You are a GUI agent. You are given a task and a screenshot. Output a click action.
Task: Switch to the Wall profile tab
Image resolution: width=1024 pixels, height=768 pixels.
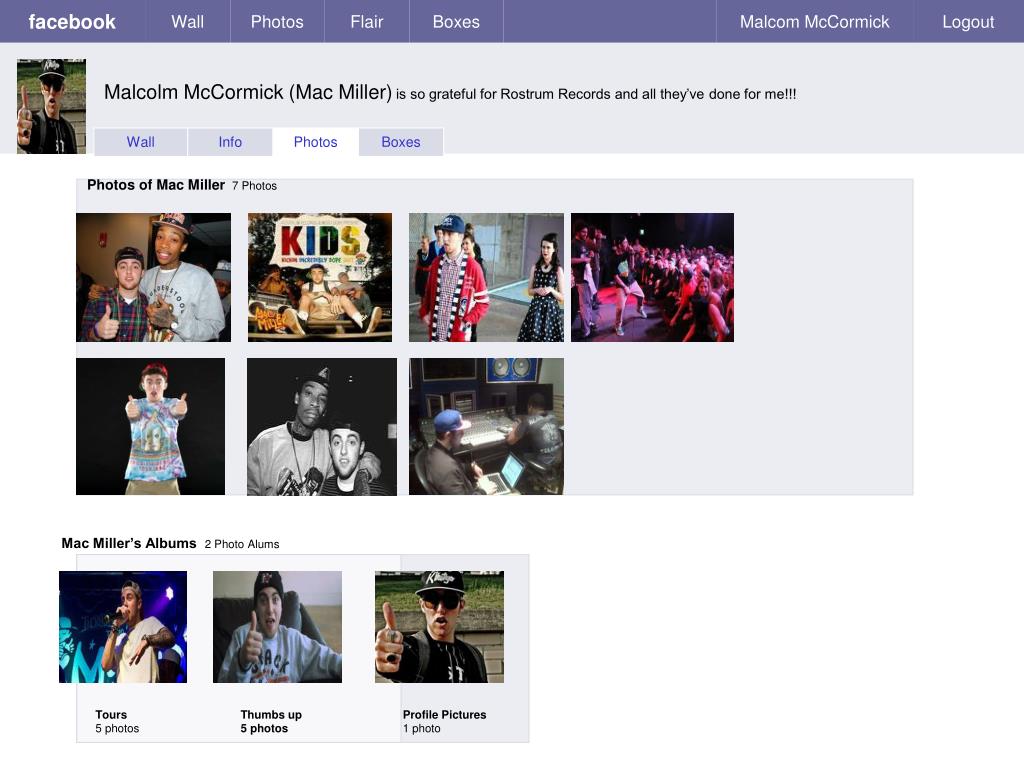point(140,142)
